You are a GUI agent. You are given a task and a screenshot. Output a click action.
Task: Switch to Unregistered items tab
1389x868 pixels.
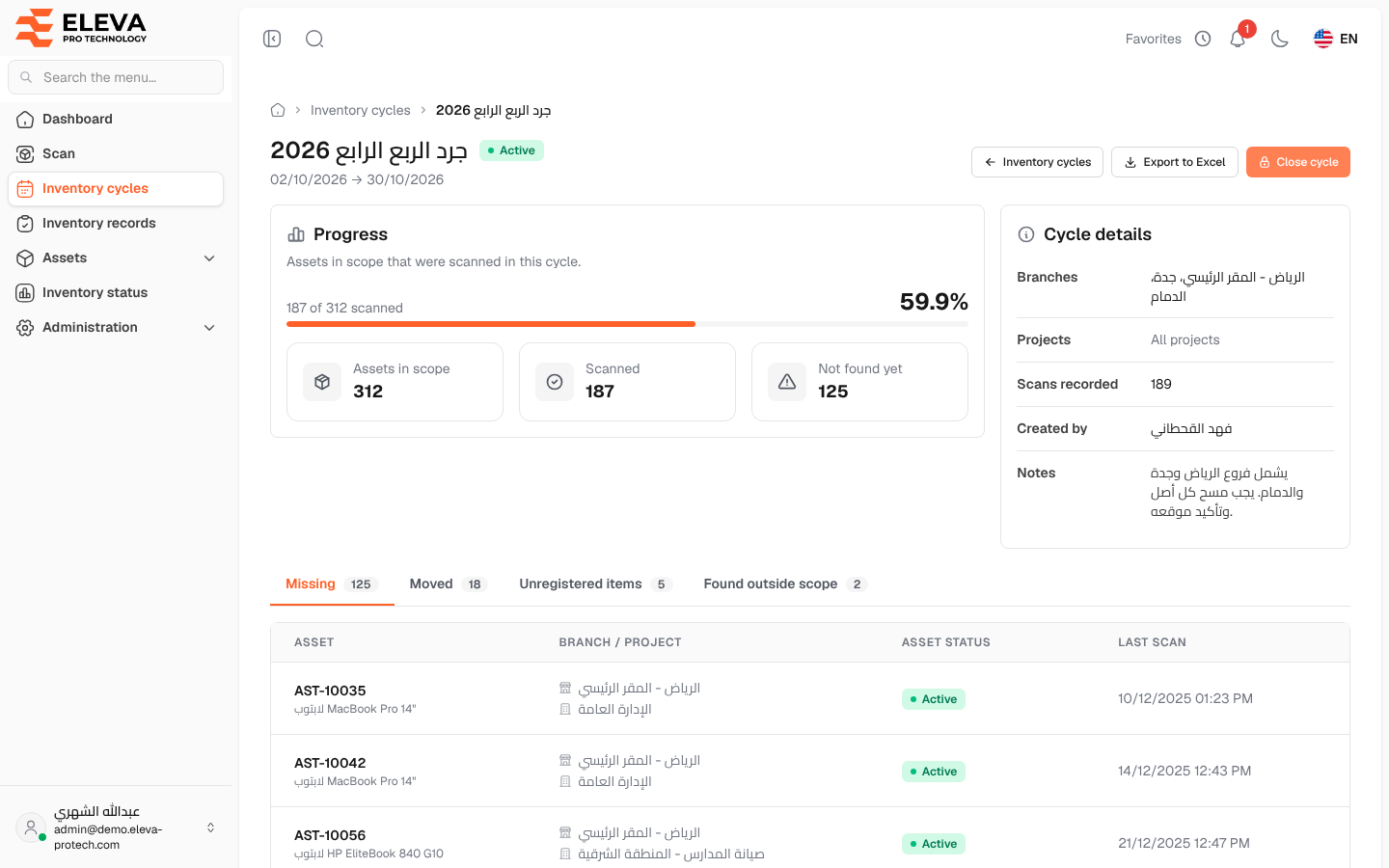(595, 583)
